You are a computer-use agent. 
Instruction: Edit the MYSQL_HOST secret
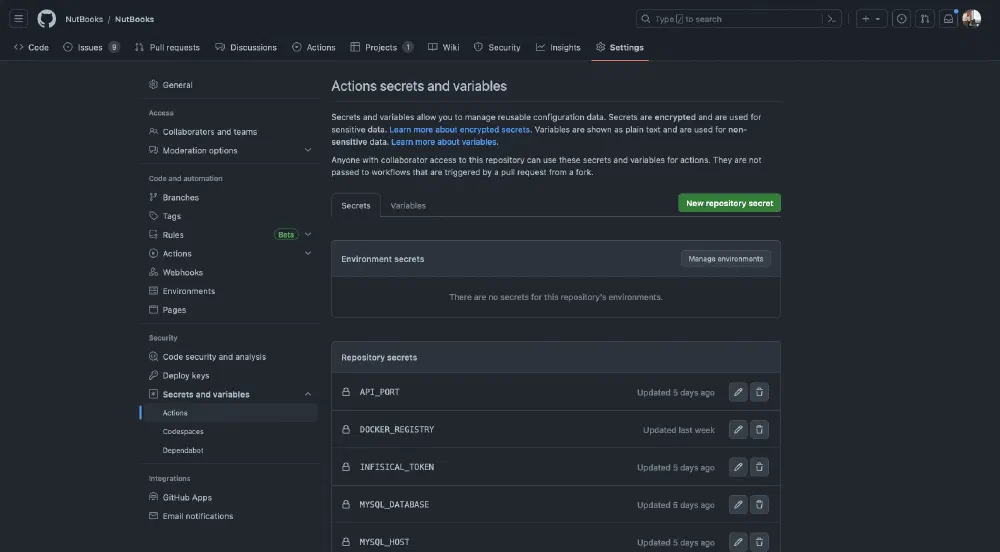pyautogui.click(x=738, y=542)
